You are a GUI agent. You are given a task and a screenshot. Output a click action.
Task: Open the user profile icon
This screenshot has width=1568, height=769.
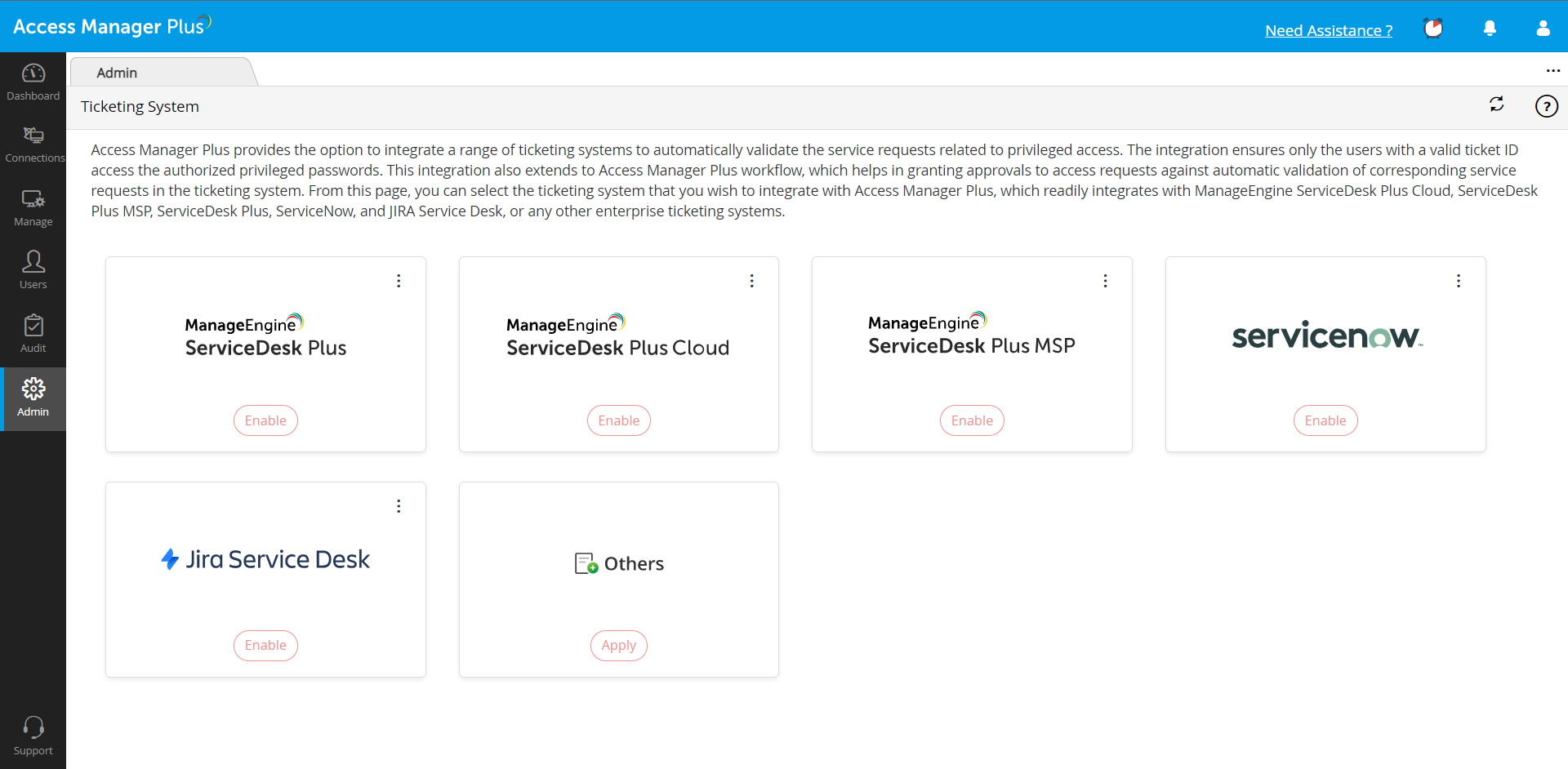click(x=1543, y=29)
